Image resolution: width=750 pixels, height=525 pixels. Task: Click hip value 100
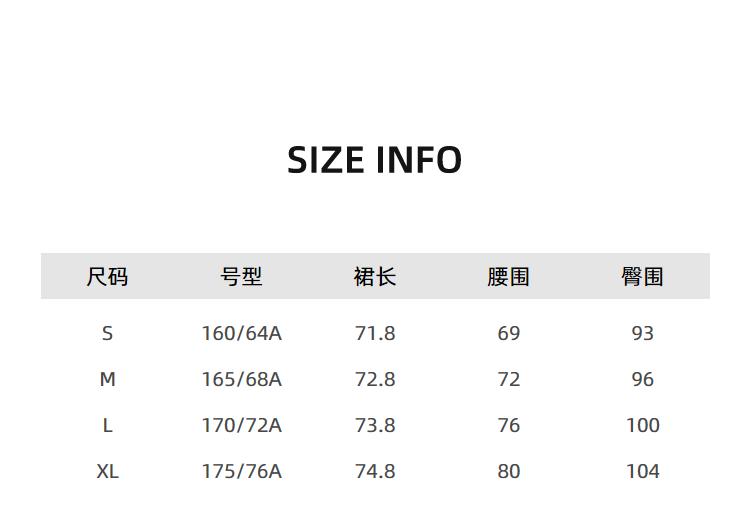pyautogui.click(x=643, y=425)
